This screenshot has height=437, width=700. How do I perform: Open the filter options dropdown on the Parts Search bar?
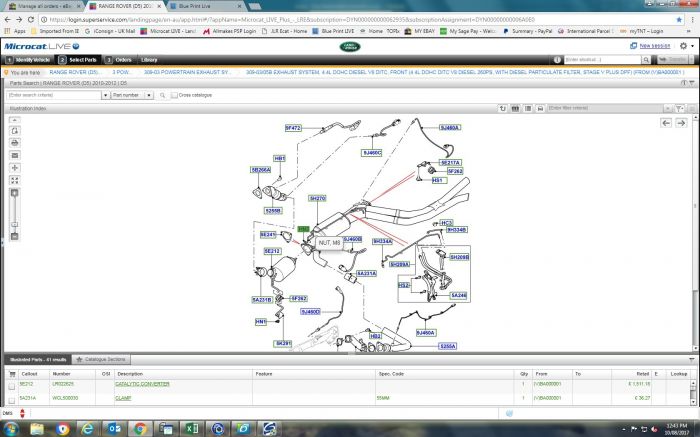point(692,83)
